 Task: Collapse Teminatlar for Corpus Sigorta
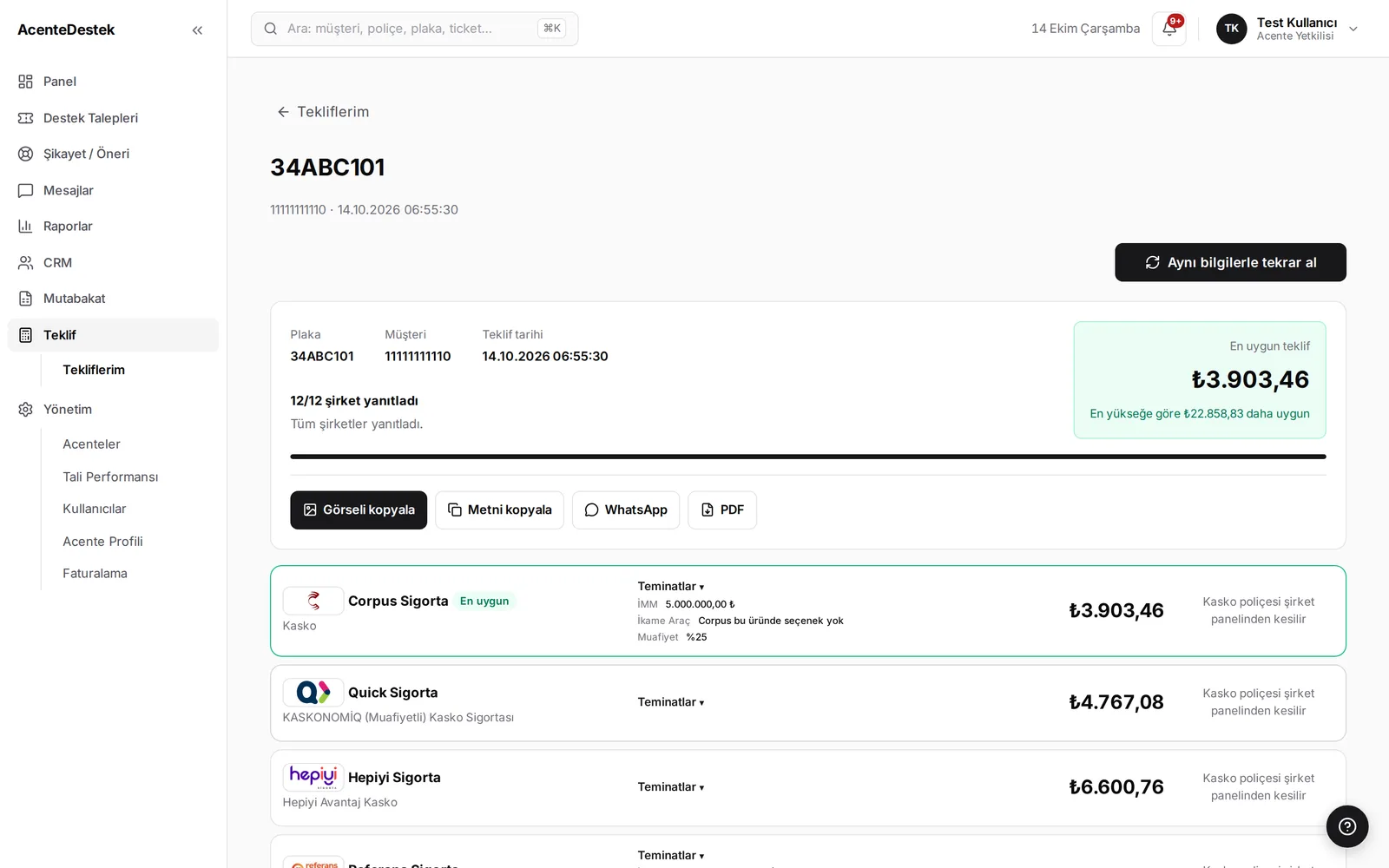(671, 587)
